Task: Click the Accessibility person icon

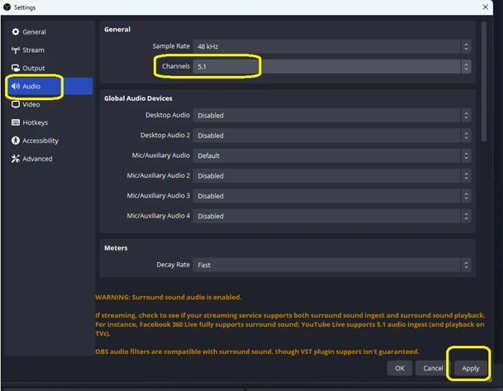Action: point(15,140)
